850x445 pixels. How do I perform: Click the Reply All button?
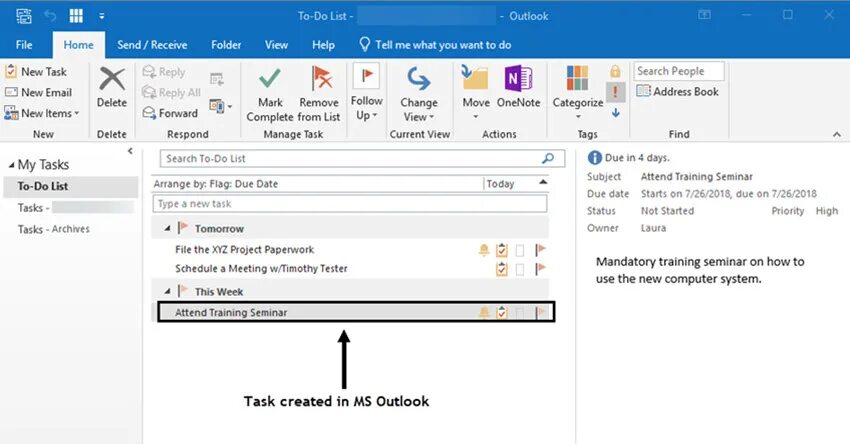click(x=171, y=93)
